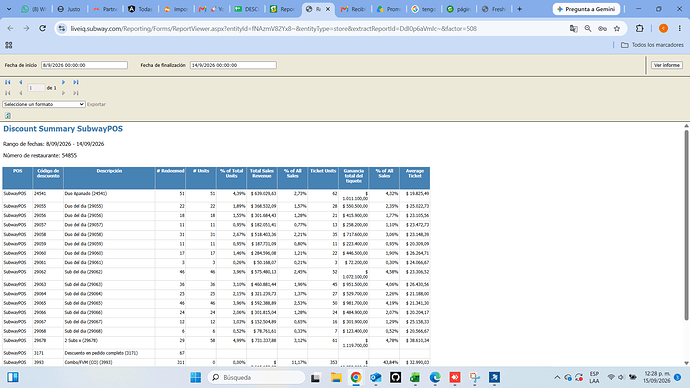The image size is (690, 388).
Task: Open the 'Seleccione un formato' dropdown
Action: 44,104
